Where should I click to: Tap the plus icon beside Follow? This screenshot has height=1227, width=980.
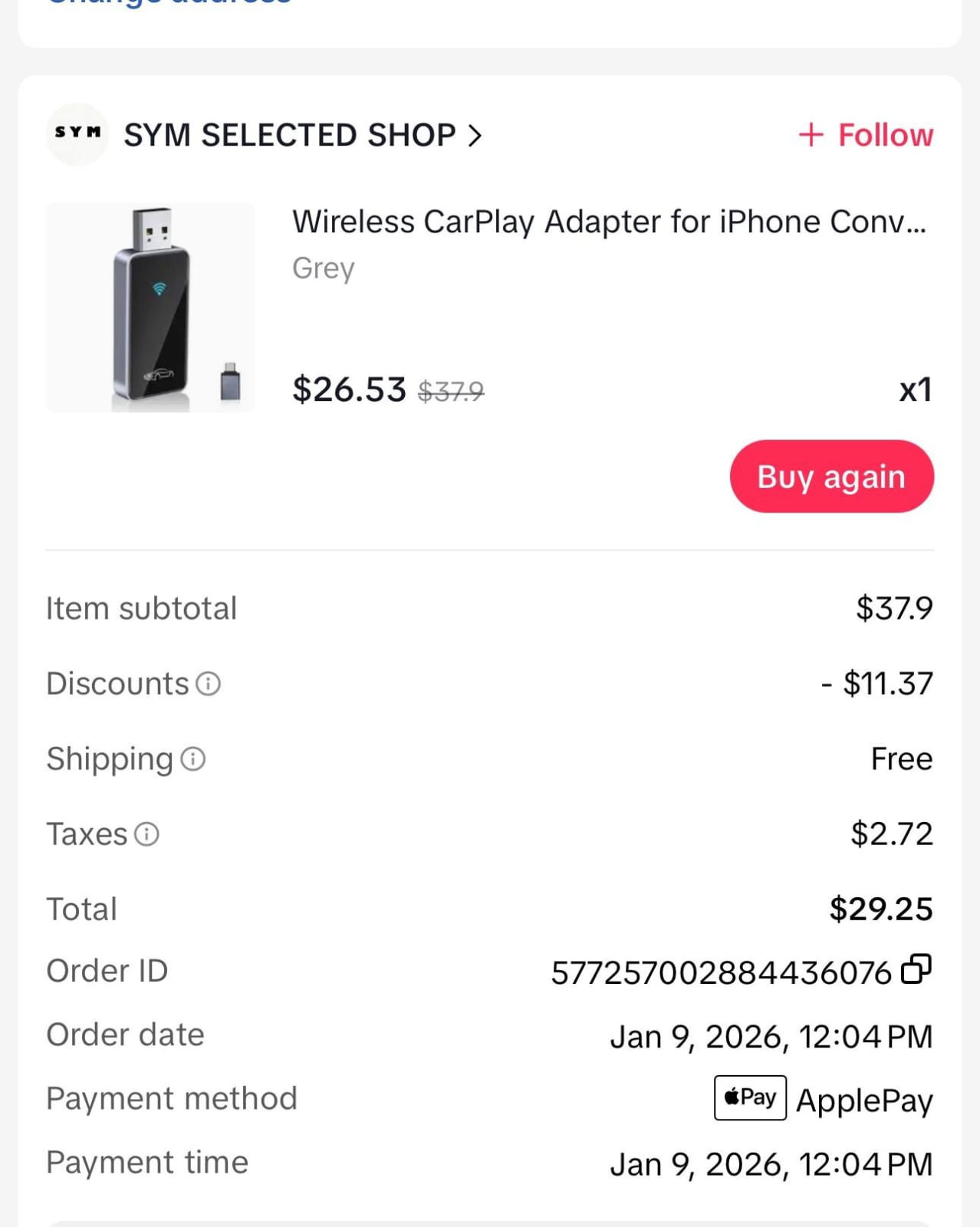click(x=811, y=135)
